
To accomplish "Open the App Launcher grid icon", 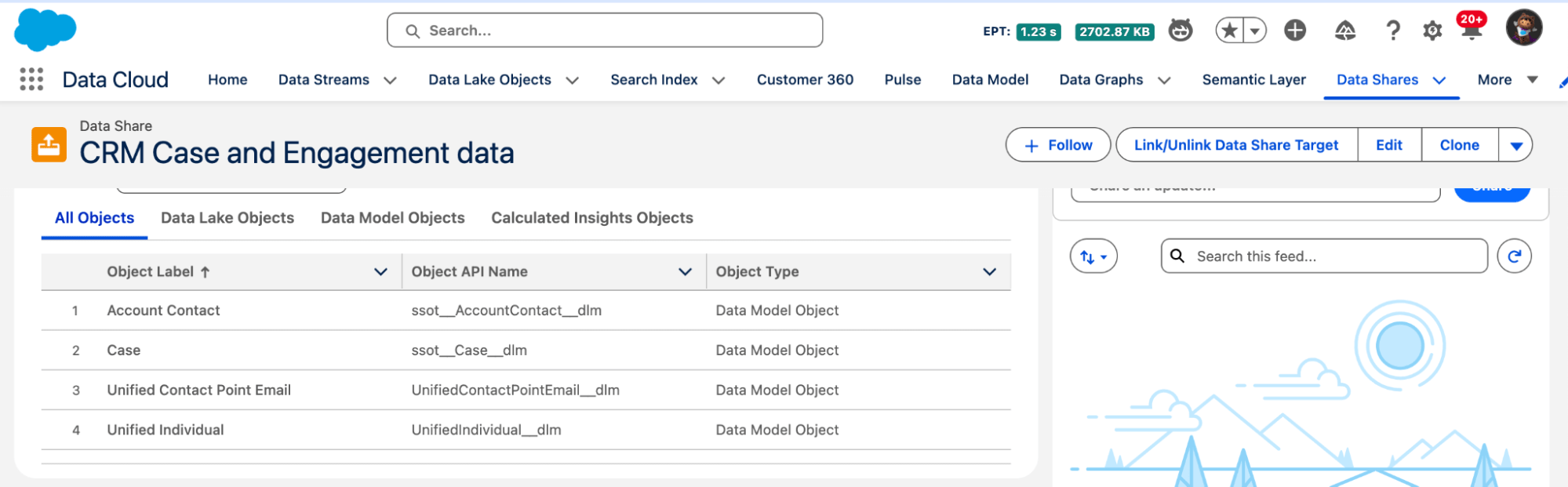I will pos(31,79).
